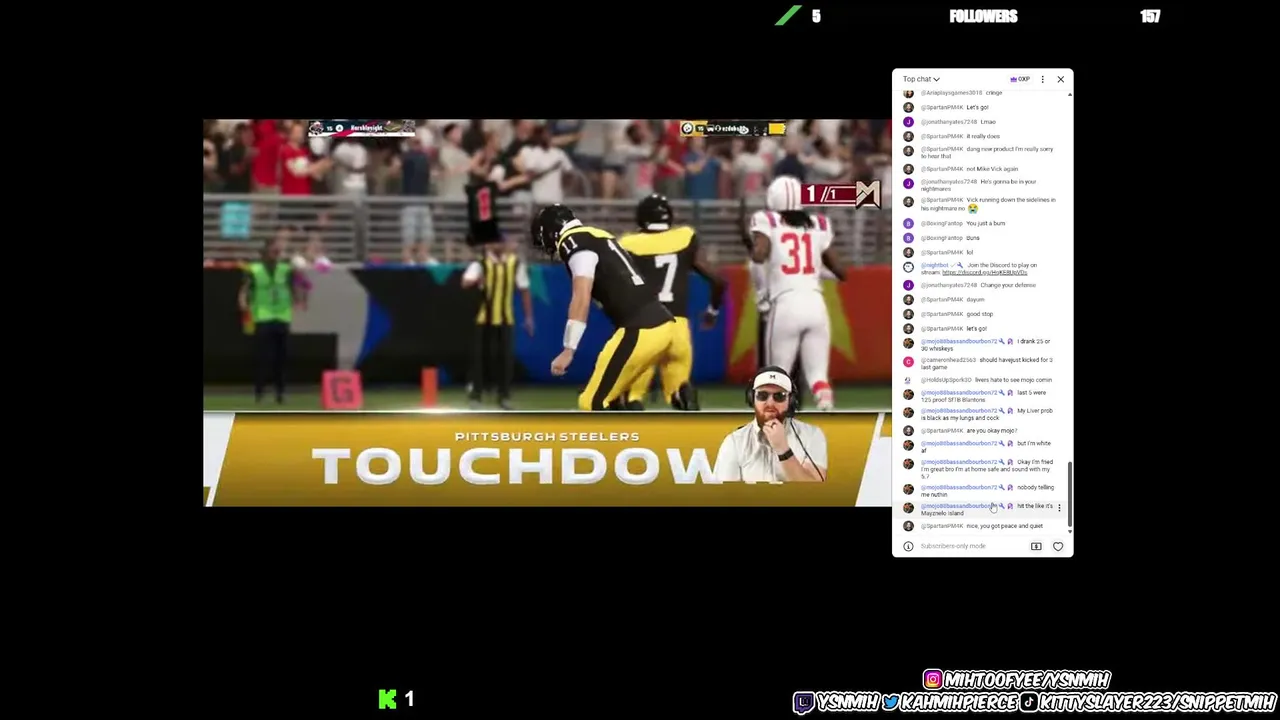The height and width of the screenshot is (720, 1280).
Task: Click the KITTYSLAYER223/SNIPPETMIH TikTok handle
Action: [x=1157, y=702]
